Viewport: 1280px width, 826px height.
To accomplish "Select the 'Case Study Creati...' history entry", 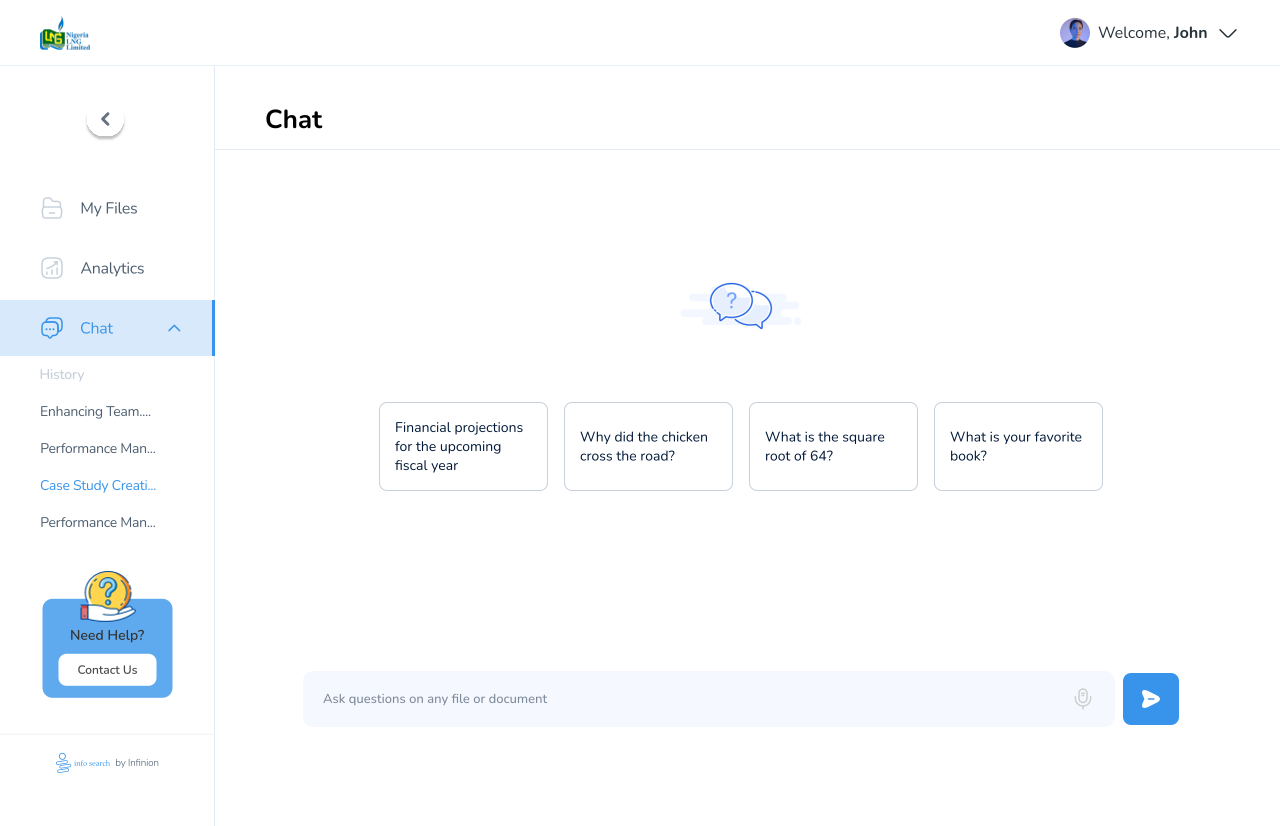I will click(98, 485).
